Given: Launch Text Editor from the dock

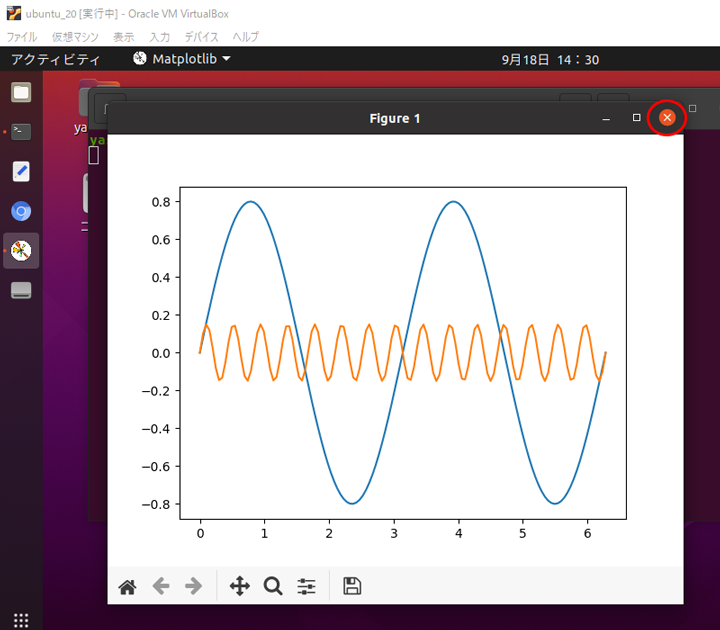Looking at the screenshot, I should [21, 171].
